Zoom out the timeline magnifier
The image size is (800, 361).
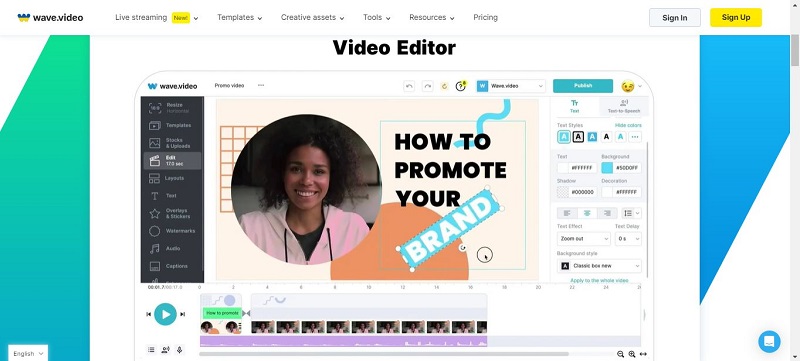tap(620, 354)
